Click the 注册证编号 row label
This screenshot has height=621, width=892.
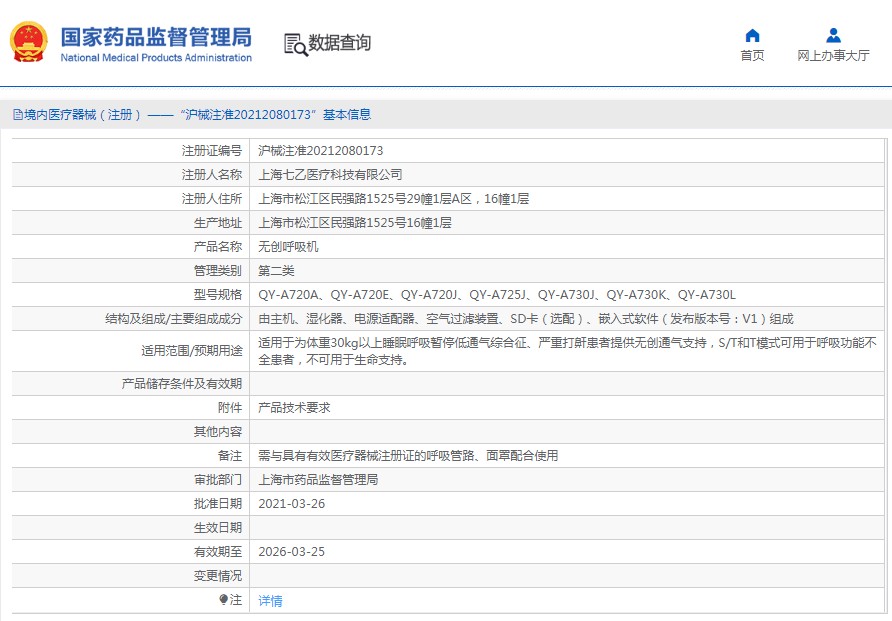(x=212, y=151)
